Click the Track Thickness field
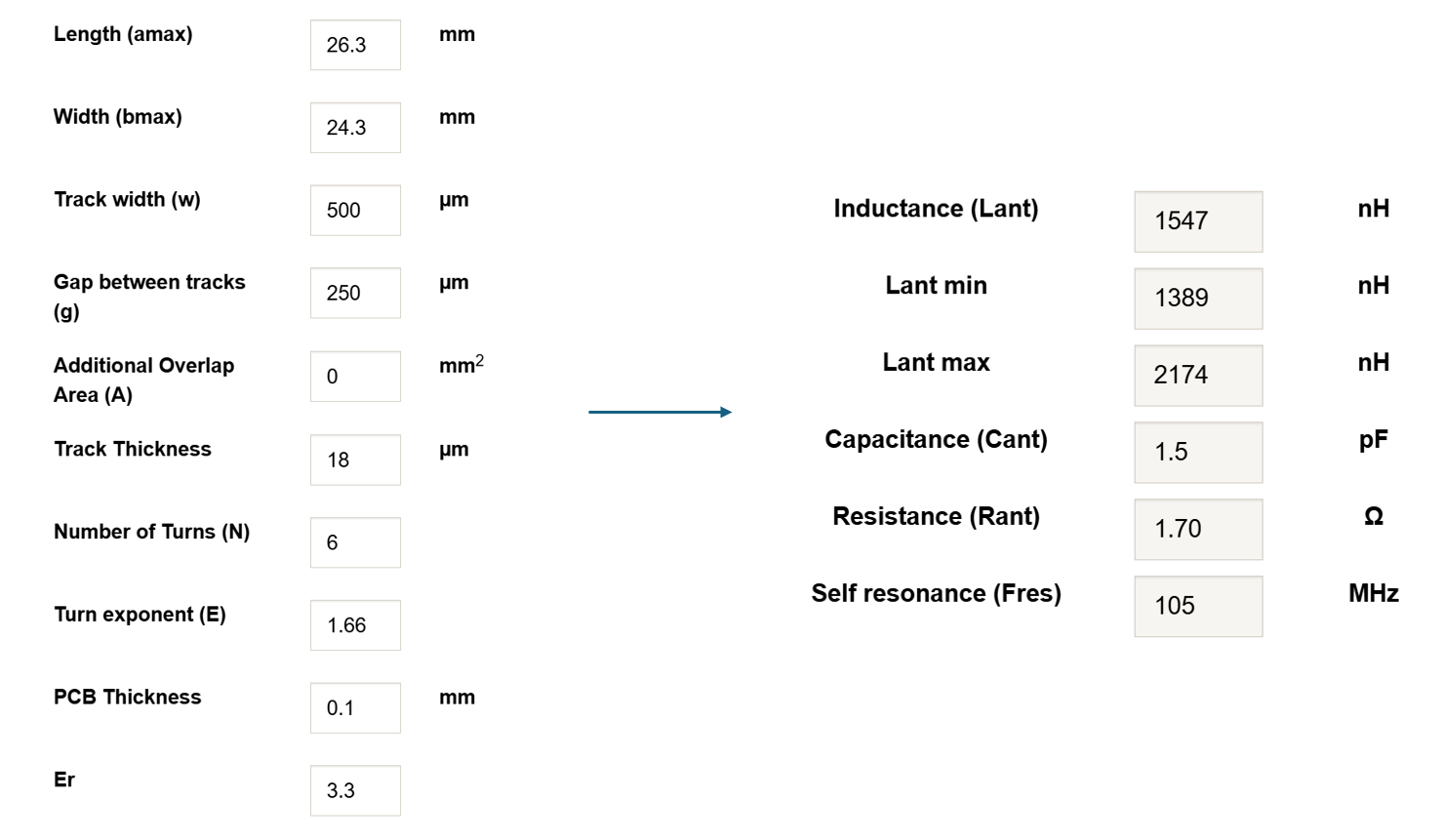 click(355, 460)
